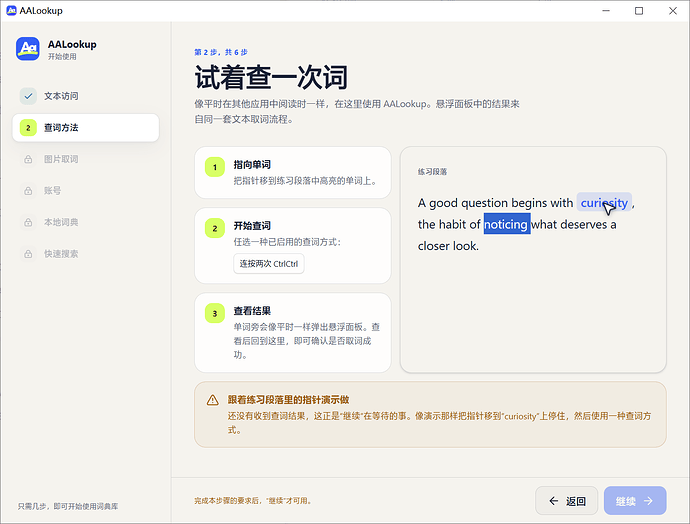Go back with the 返回 button
690x524 pixels.
click(567, 501)
